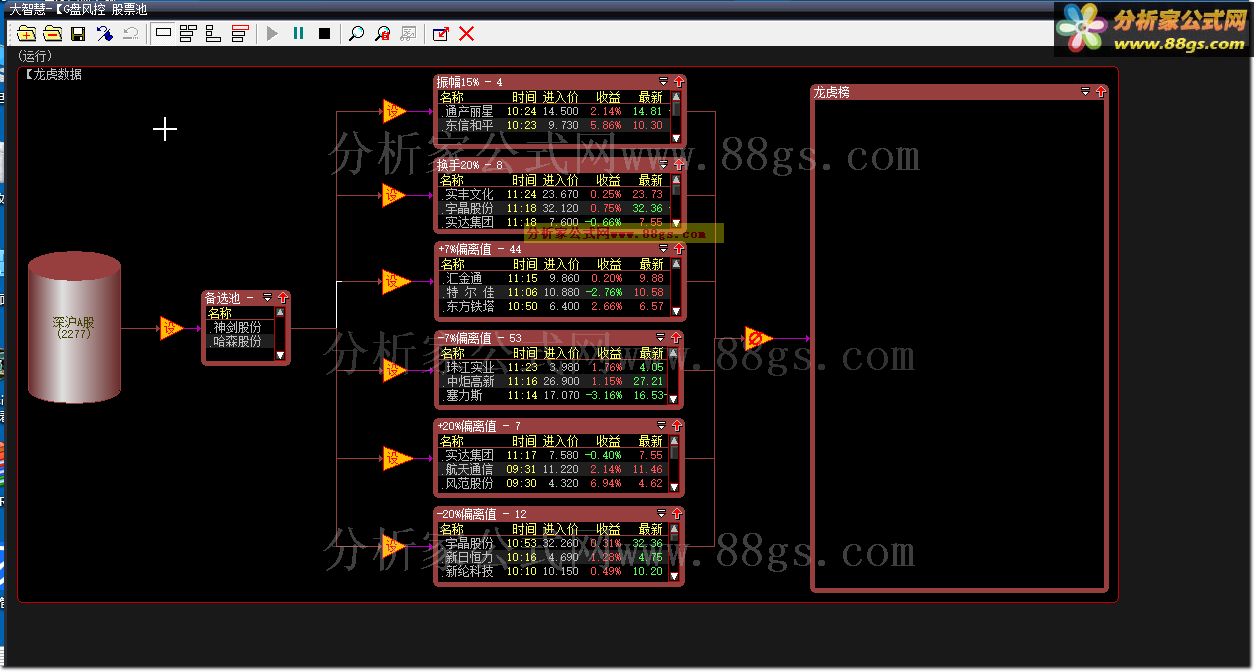
Task: Click the blue checkmark tool icon
Action: tap(104, 34)
